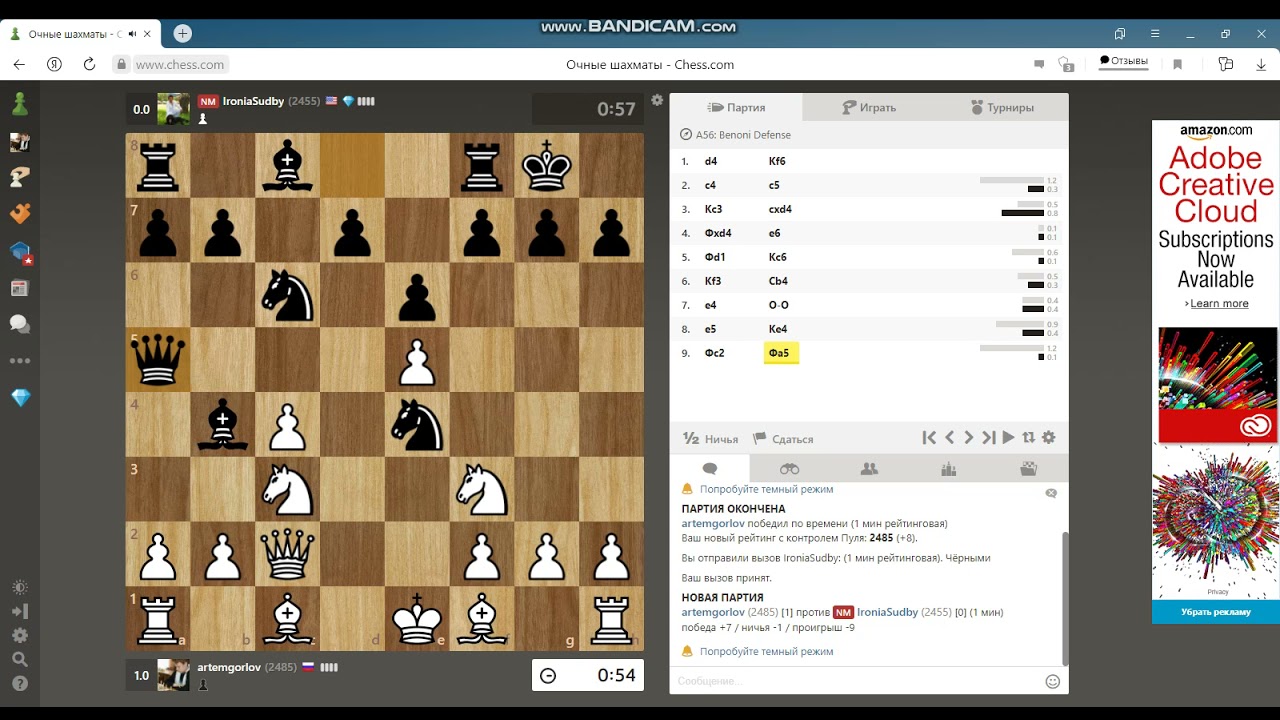Reload the page
The width and height of the screenshot is (1280, 720).
pos(89,64)
